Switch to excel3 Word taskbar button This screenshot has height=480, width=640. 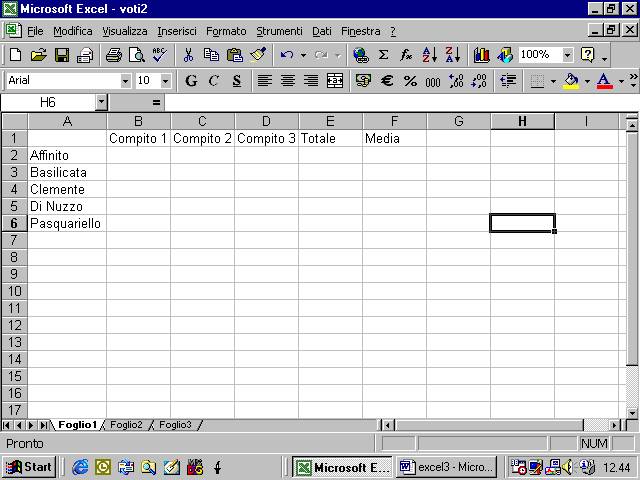447,467
